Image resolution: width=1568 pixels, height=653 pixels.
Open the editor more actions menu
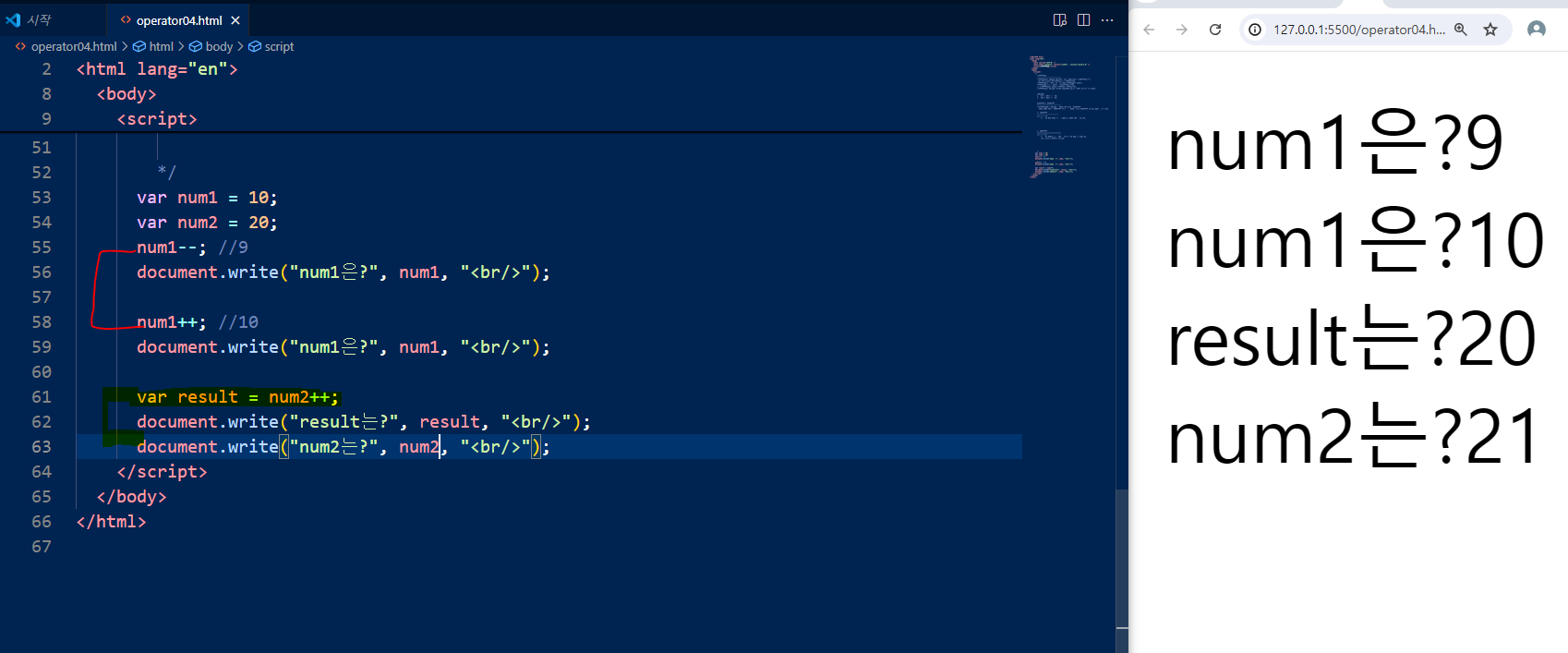pyautogui.click(x=1107, y=19)
